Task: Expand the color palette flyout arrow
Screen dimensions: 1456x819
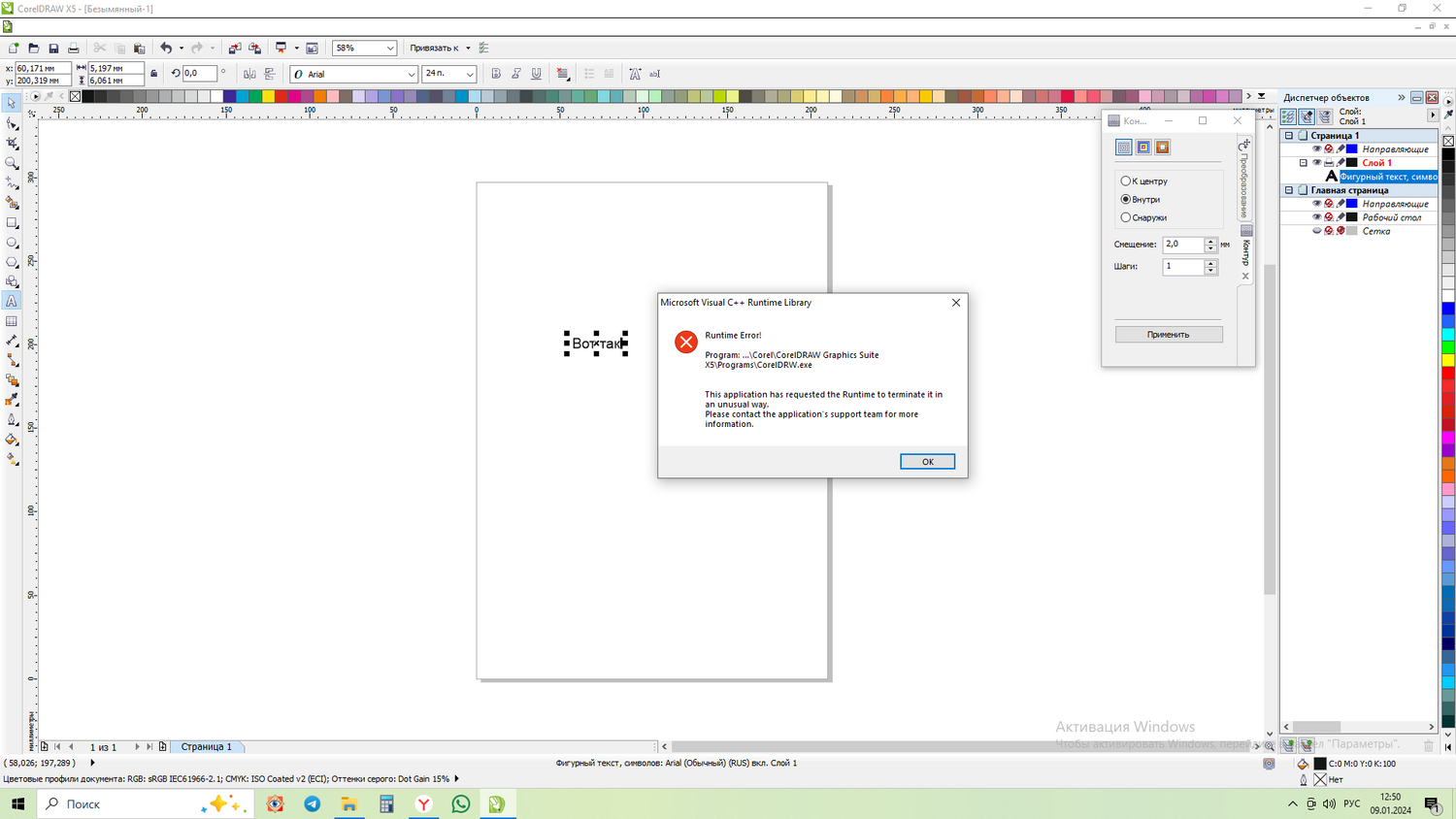Action: coord(1261,96)
